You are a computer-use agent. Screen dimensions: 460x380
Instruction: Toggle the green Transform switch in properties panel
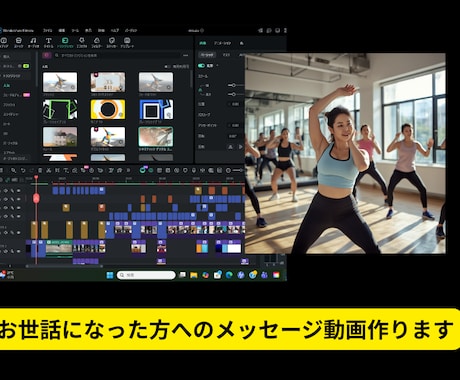pos(201,66)
